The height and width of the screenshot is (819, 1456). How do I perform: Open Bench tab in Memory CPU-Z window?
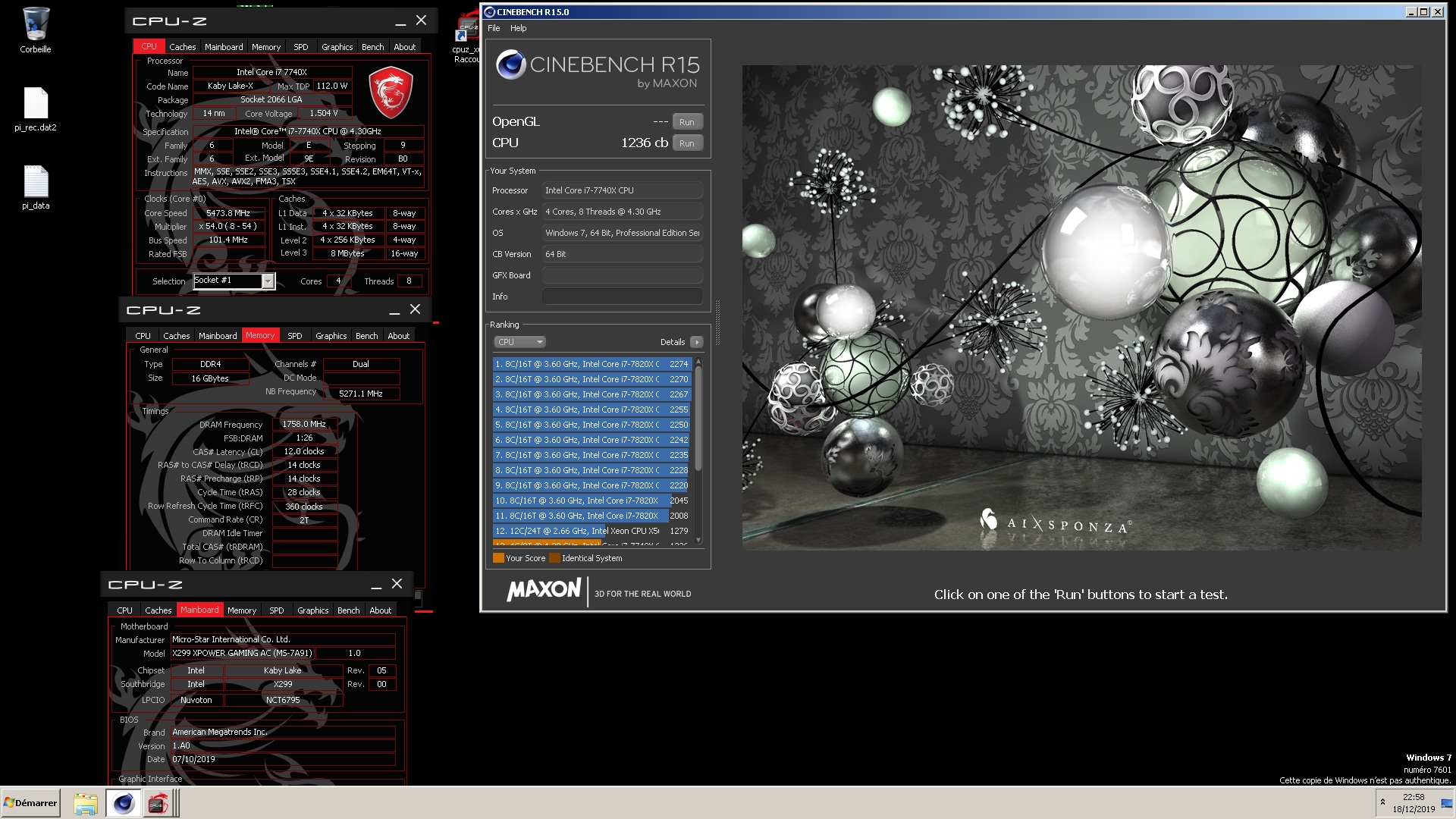click(366, 336)
